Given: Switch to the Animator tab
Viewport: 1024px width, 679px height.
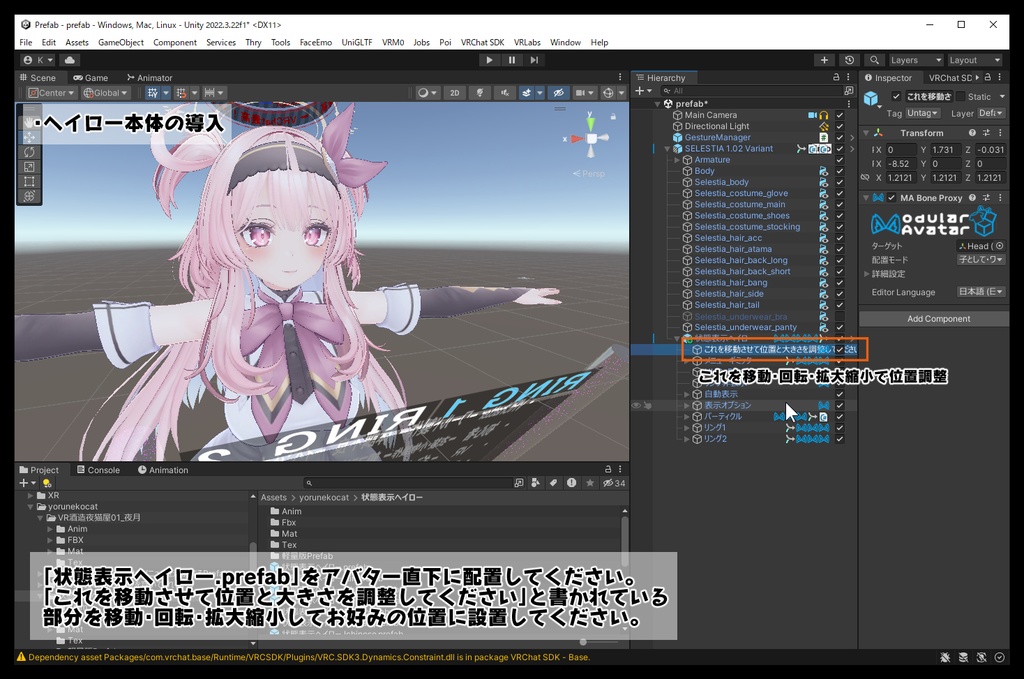Looking at the screenshot, I should tap(150, 77).
